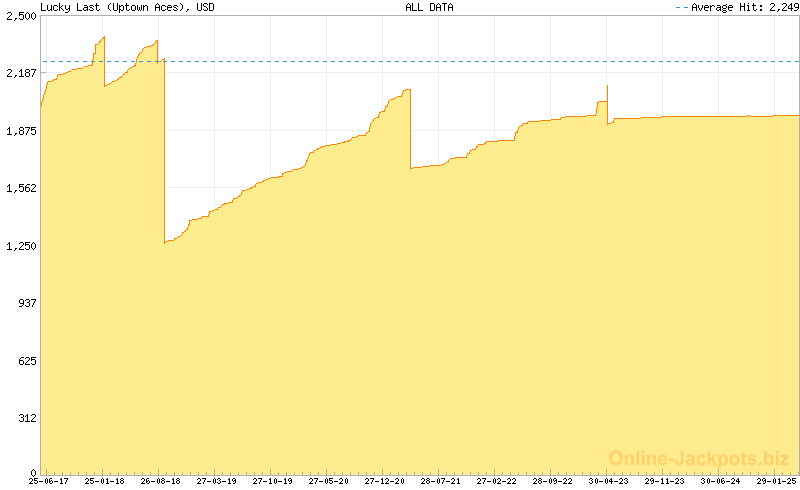Select the 27-12-20 date axis label
The width and height of the screenshot is (800, 490).
pos(384,481)
